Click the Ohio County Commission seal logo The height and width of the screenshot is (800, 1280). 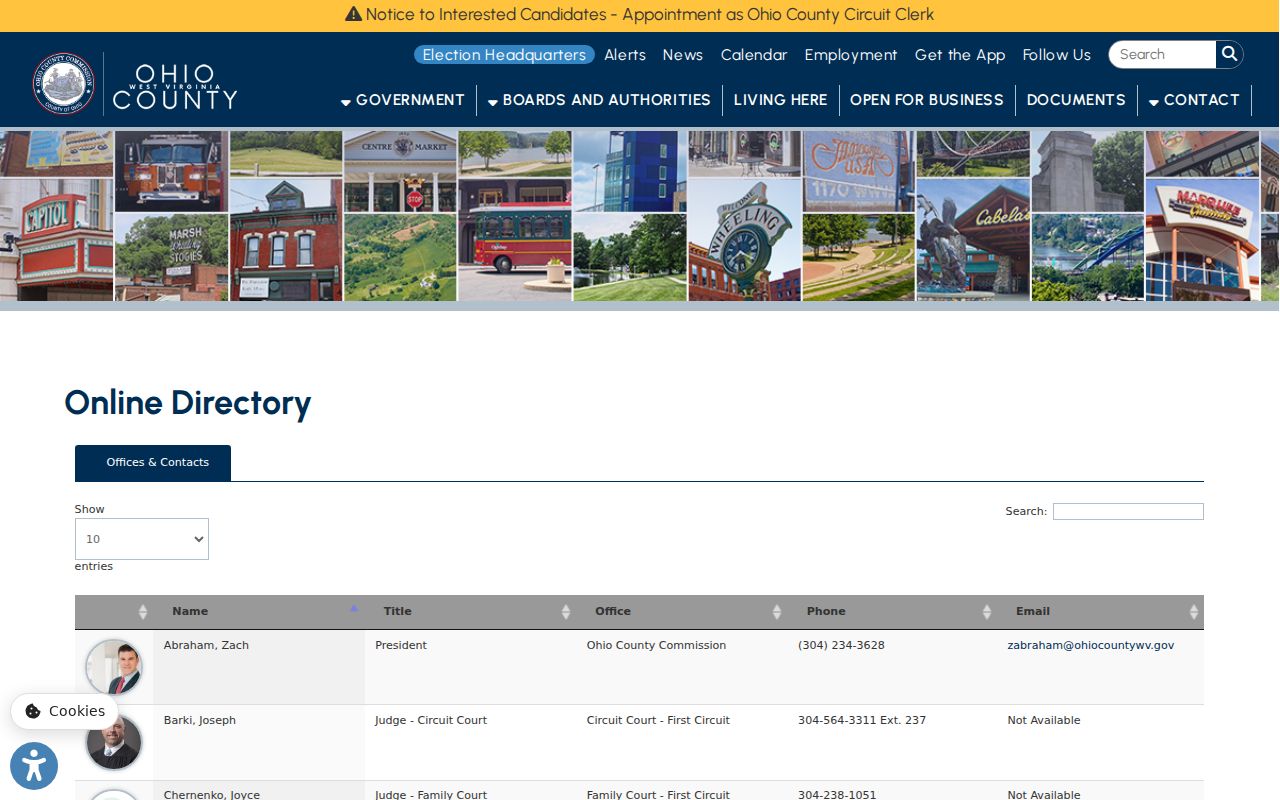coord(64,84)
